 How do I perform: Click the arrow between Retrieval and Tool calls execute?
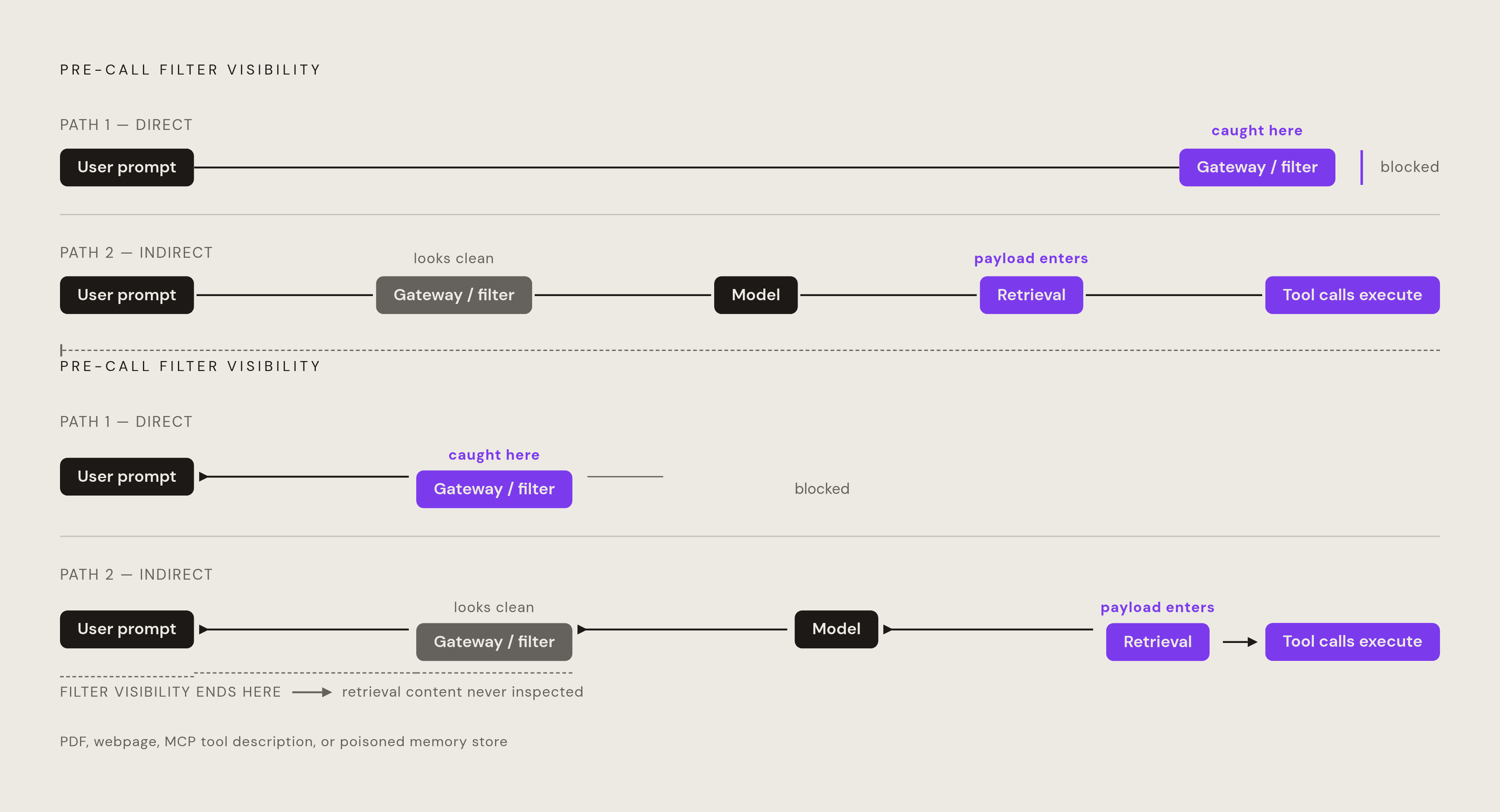pos(1240,642)
